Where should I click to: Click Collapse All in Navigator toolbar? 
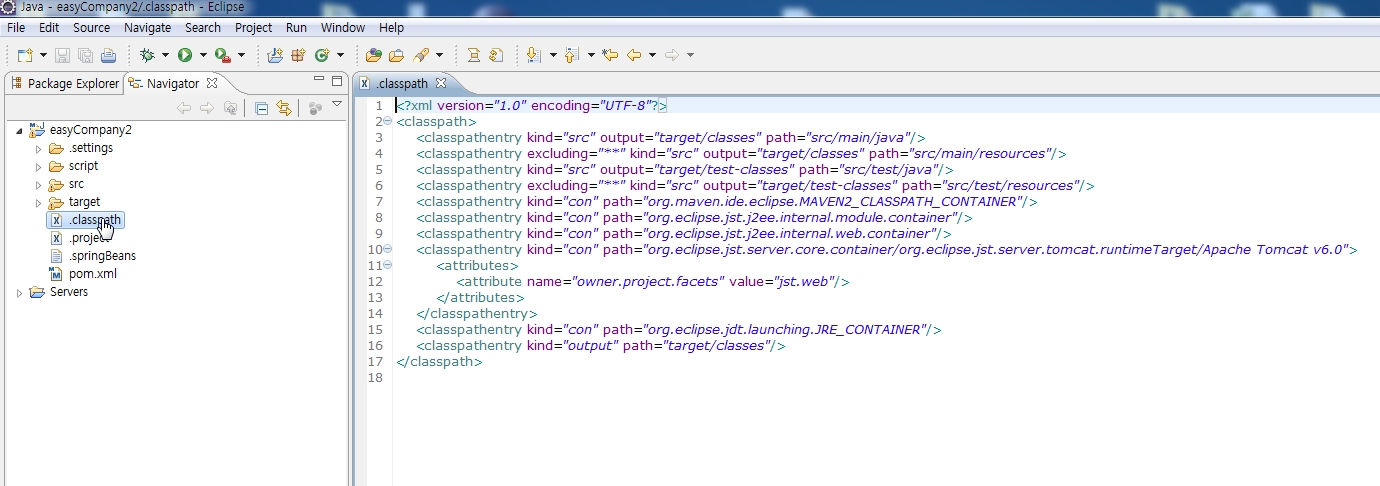(x=261, y=109)
